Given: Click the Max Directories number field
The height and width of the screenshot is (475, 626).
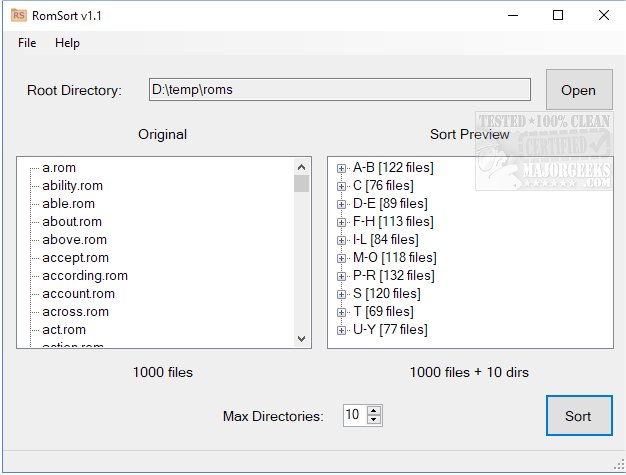Looking at the screenshot, I should coord(354,415).
